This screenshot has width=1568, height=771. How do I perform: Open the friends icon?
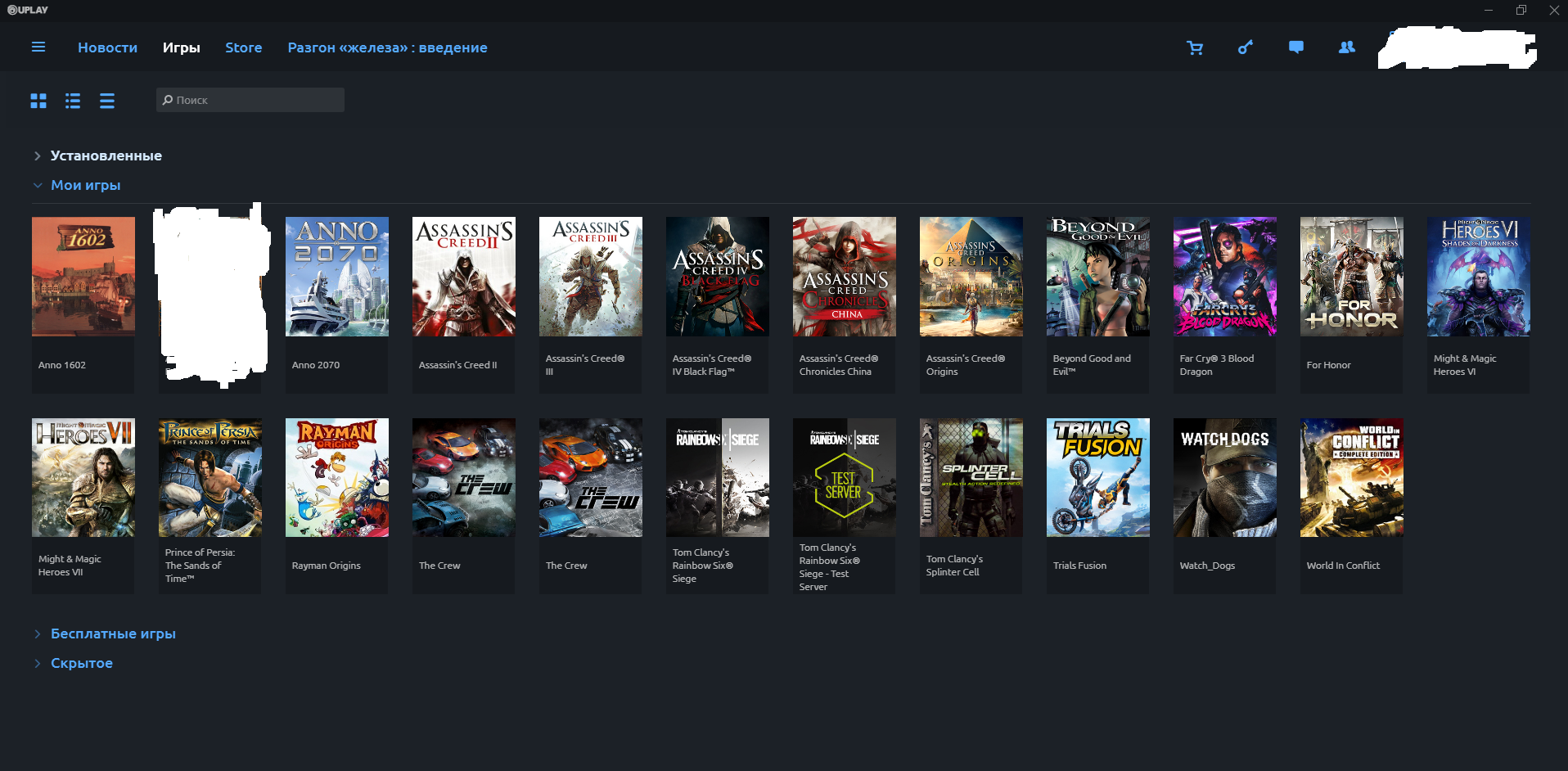tap(1347, 47)
